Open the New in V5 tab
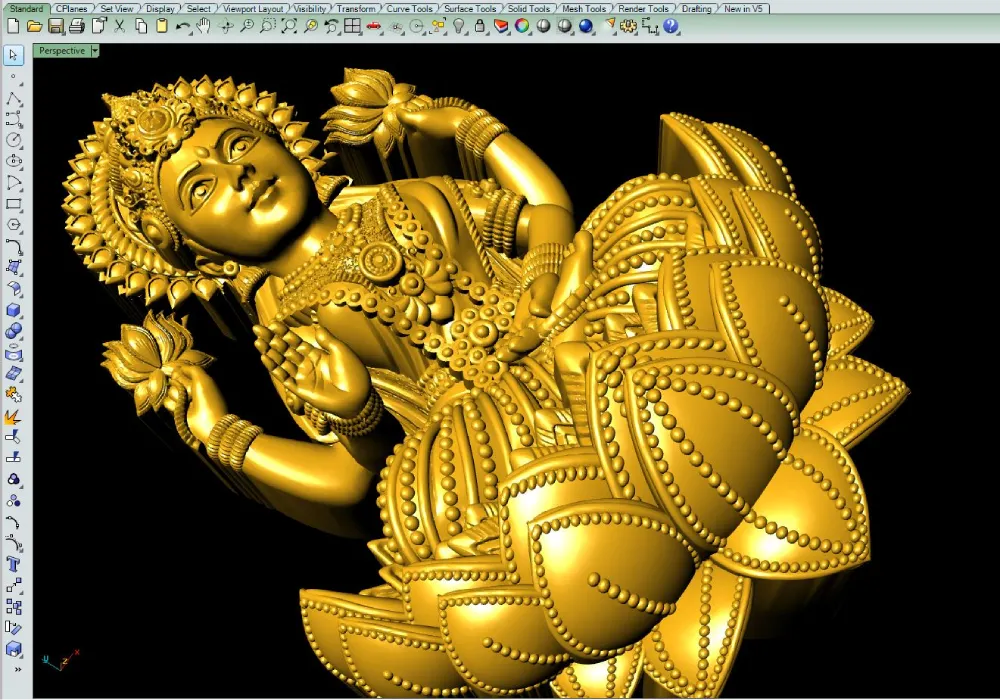The width and height of the screenshot is (1000, 700). click(743, 8)
